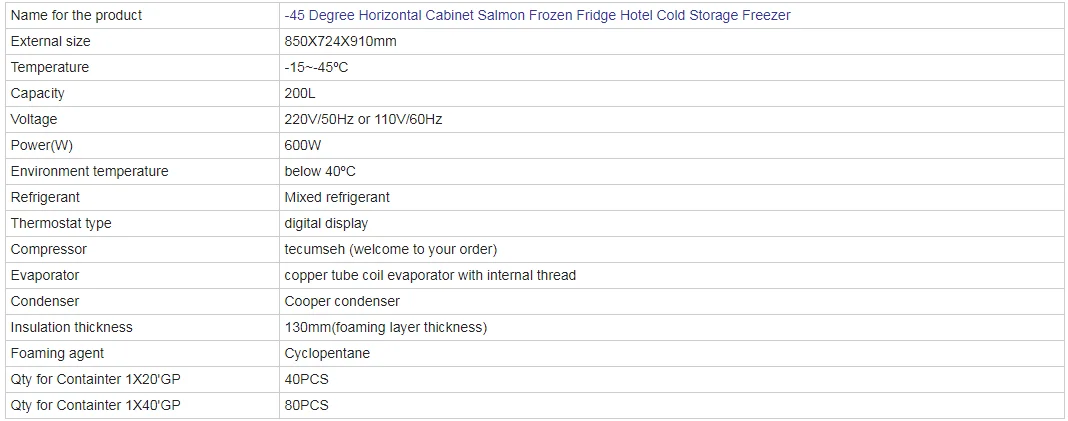Screen dimensions: 1068x421
Task: Click the Capacity value 200L
Action: tap(300, 93)
